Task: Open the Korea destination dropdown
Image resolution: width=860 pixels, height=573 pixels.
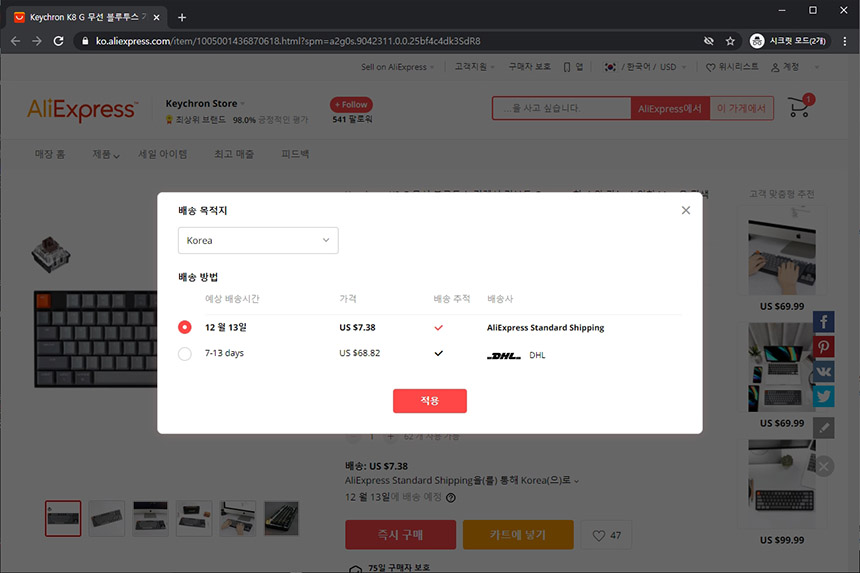Action: click(258, 240)
